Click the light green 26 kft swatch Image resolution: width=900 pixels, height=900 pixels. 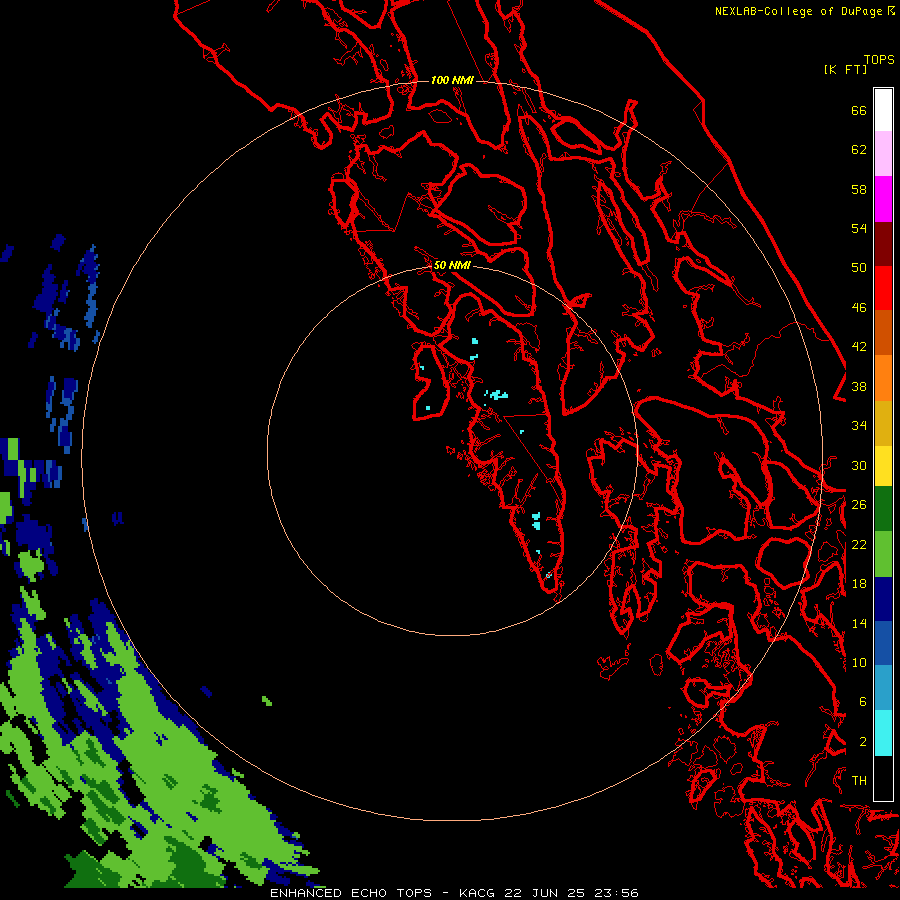883,554
